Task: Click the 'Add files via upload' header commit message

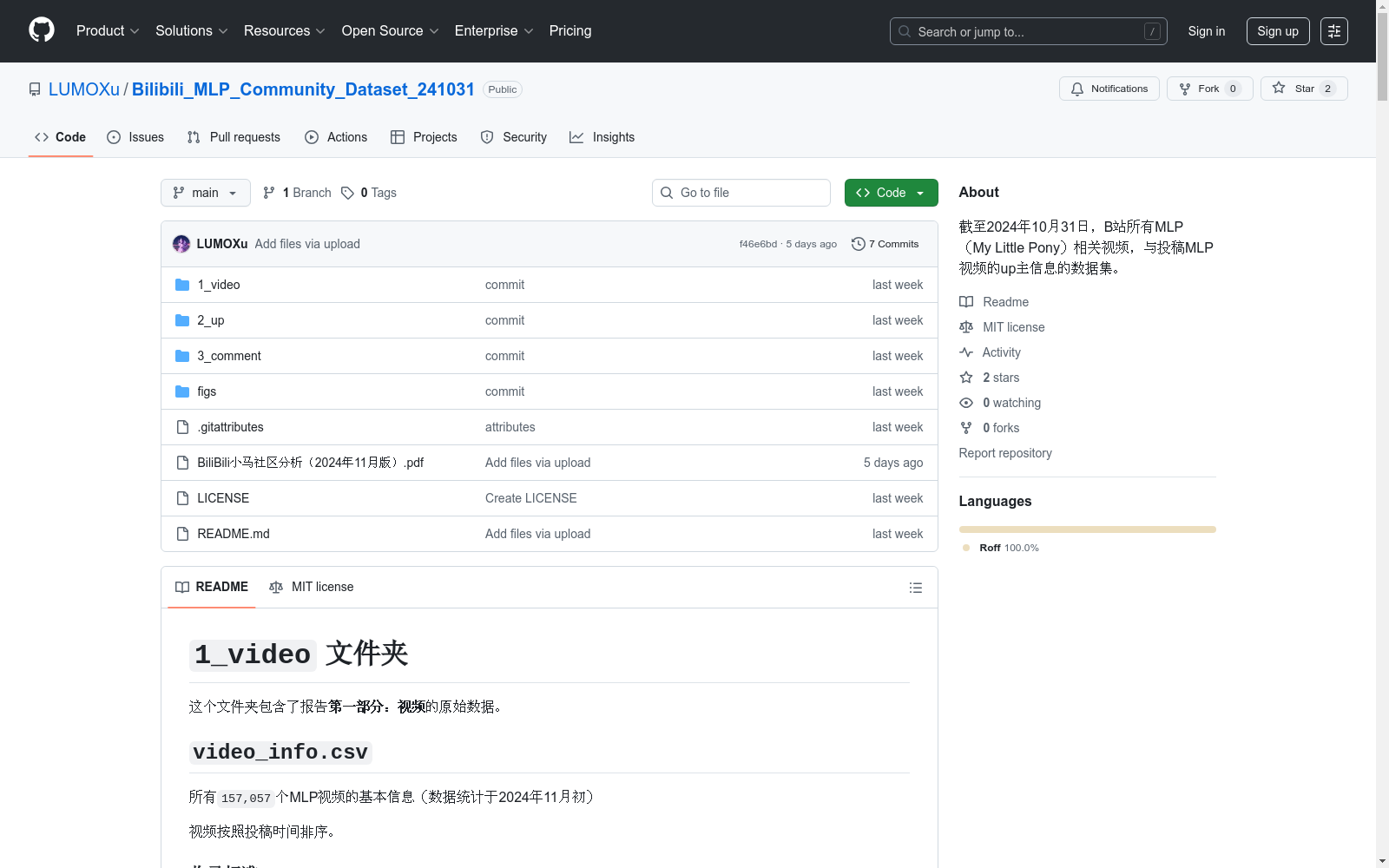Action: point(307,244)
